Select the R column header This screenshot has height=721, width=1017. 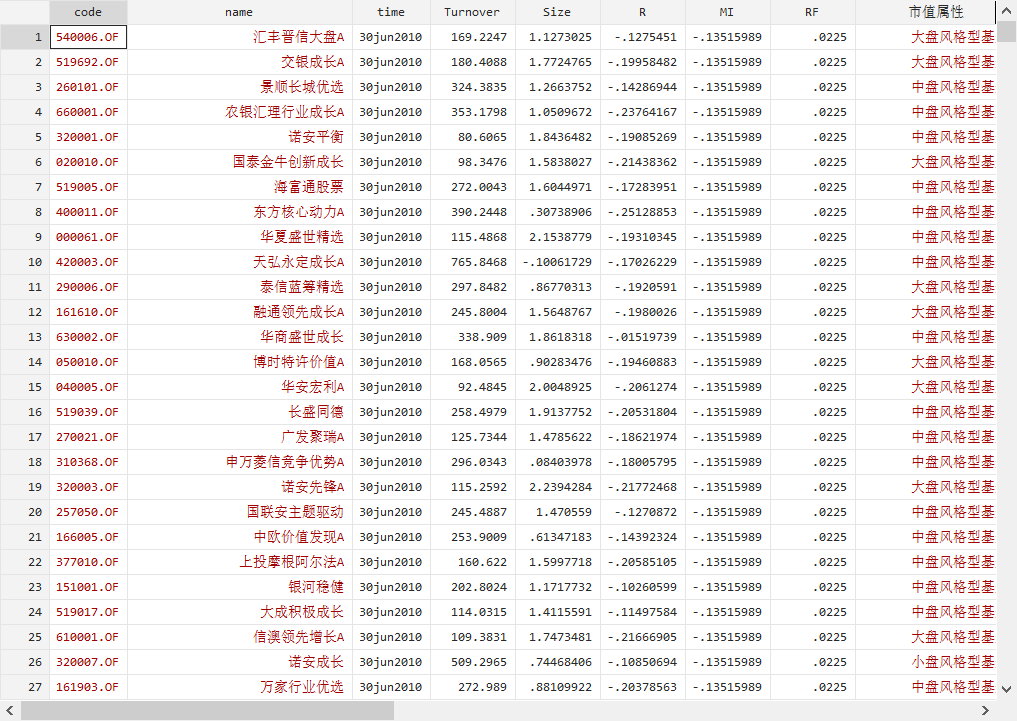[x=643, y=12]
